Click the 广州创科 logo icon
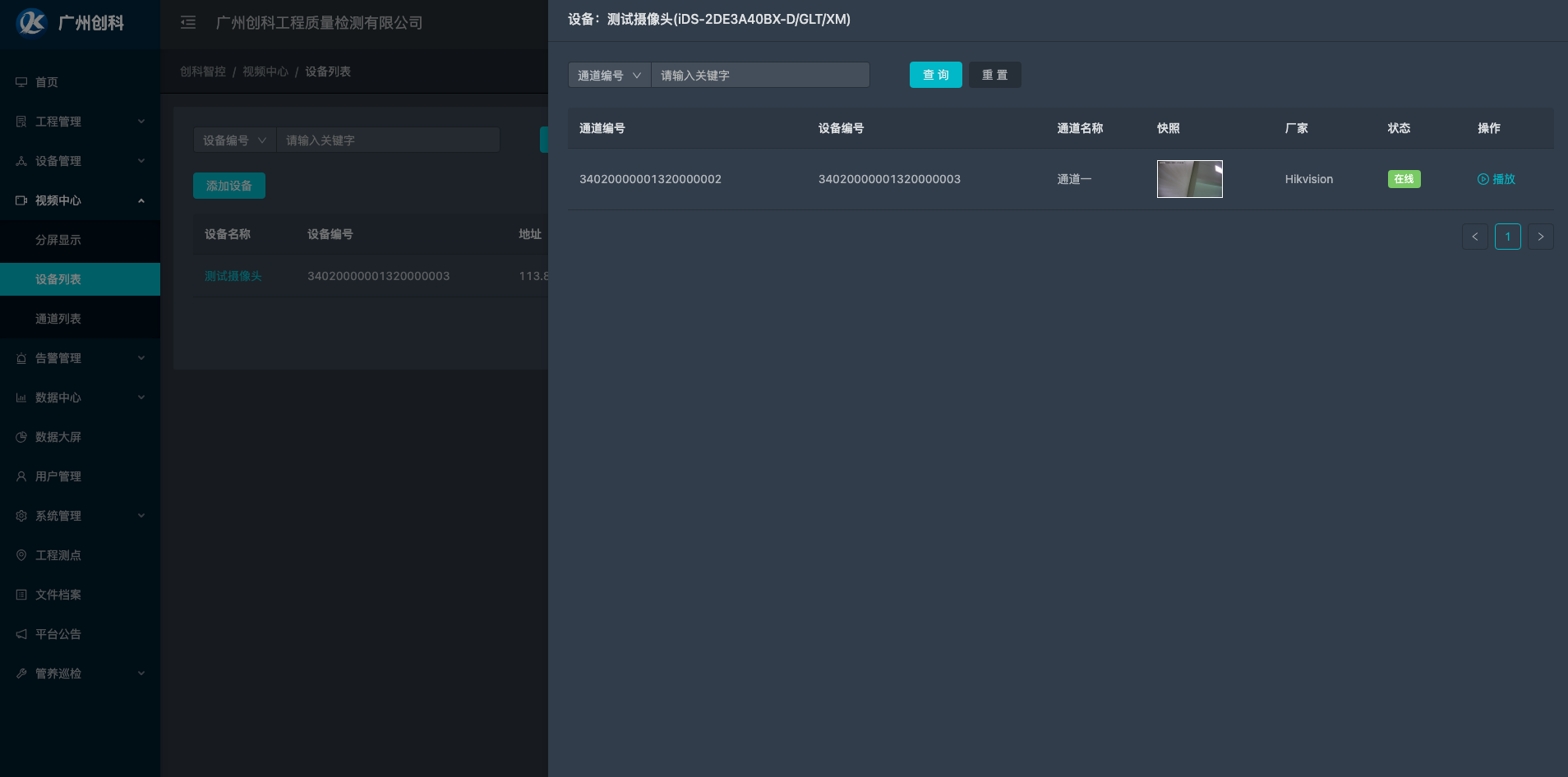Viewport: 1568px width, 777px height. click(x=32, y=23)
